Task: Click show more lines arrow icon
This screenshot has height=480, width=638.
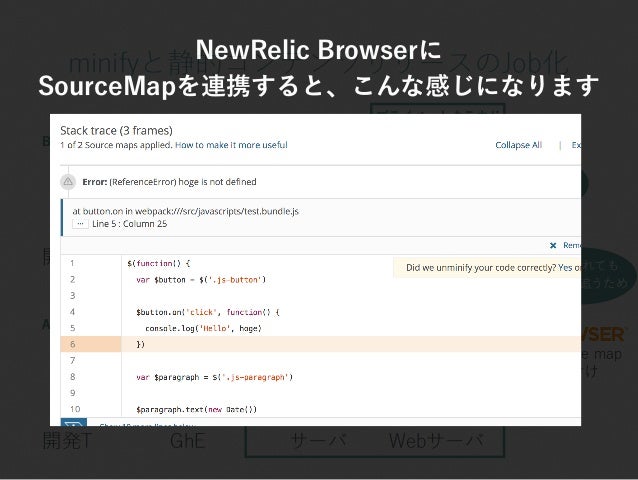Action: point(74,423)
